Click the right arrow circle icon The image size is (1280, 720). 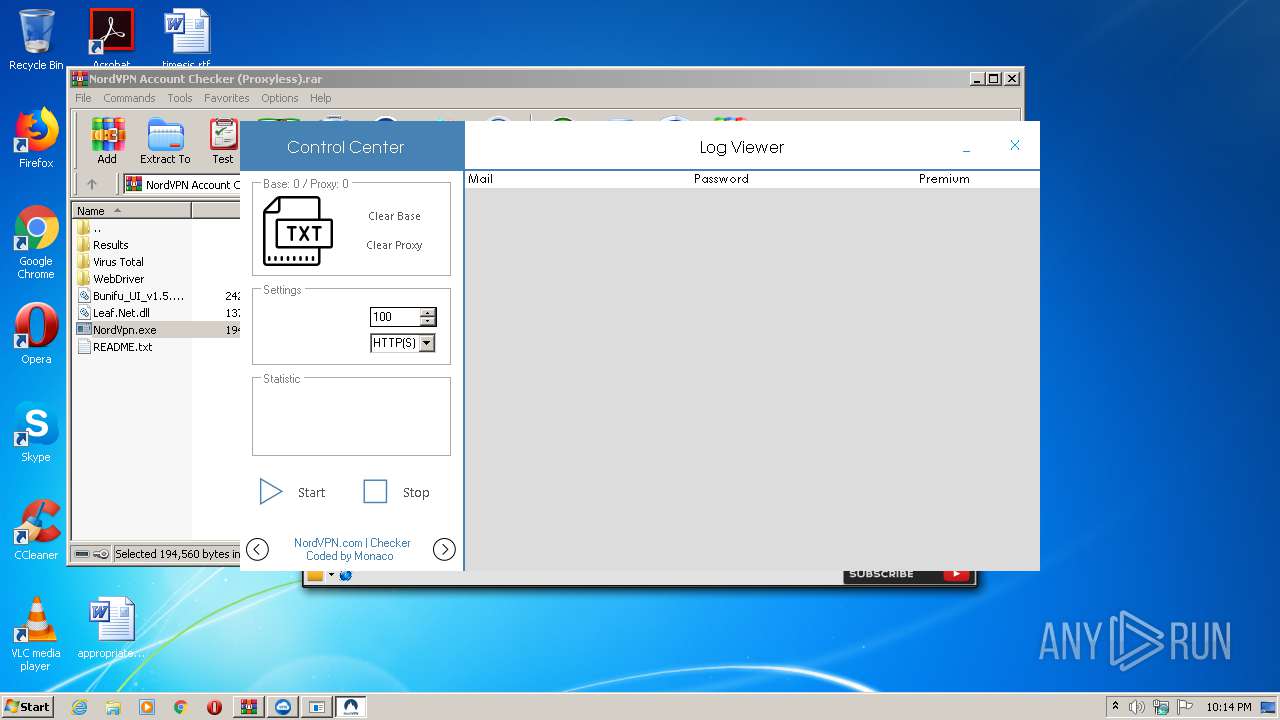[444, 549]
